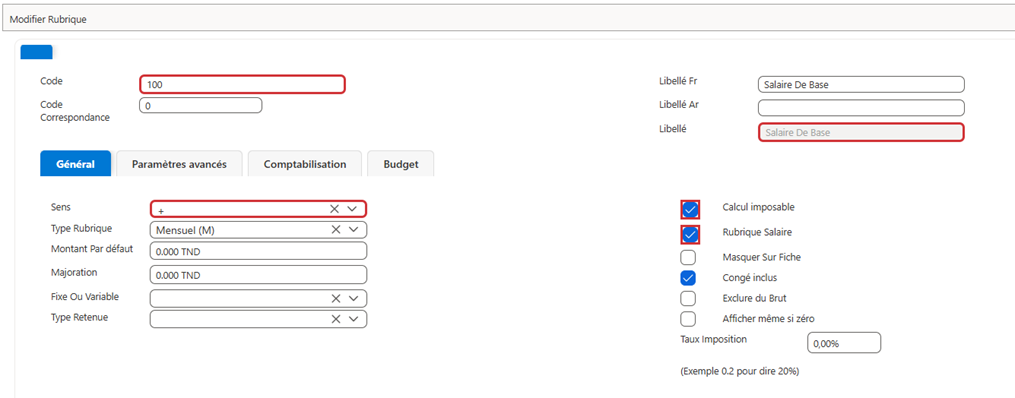Image resolution: width=1015 pixels, height=398 pixels.
Task: Uncheck the Calcul imposable checkbox
Action: click(x=689, y=209)
